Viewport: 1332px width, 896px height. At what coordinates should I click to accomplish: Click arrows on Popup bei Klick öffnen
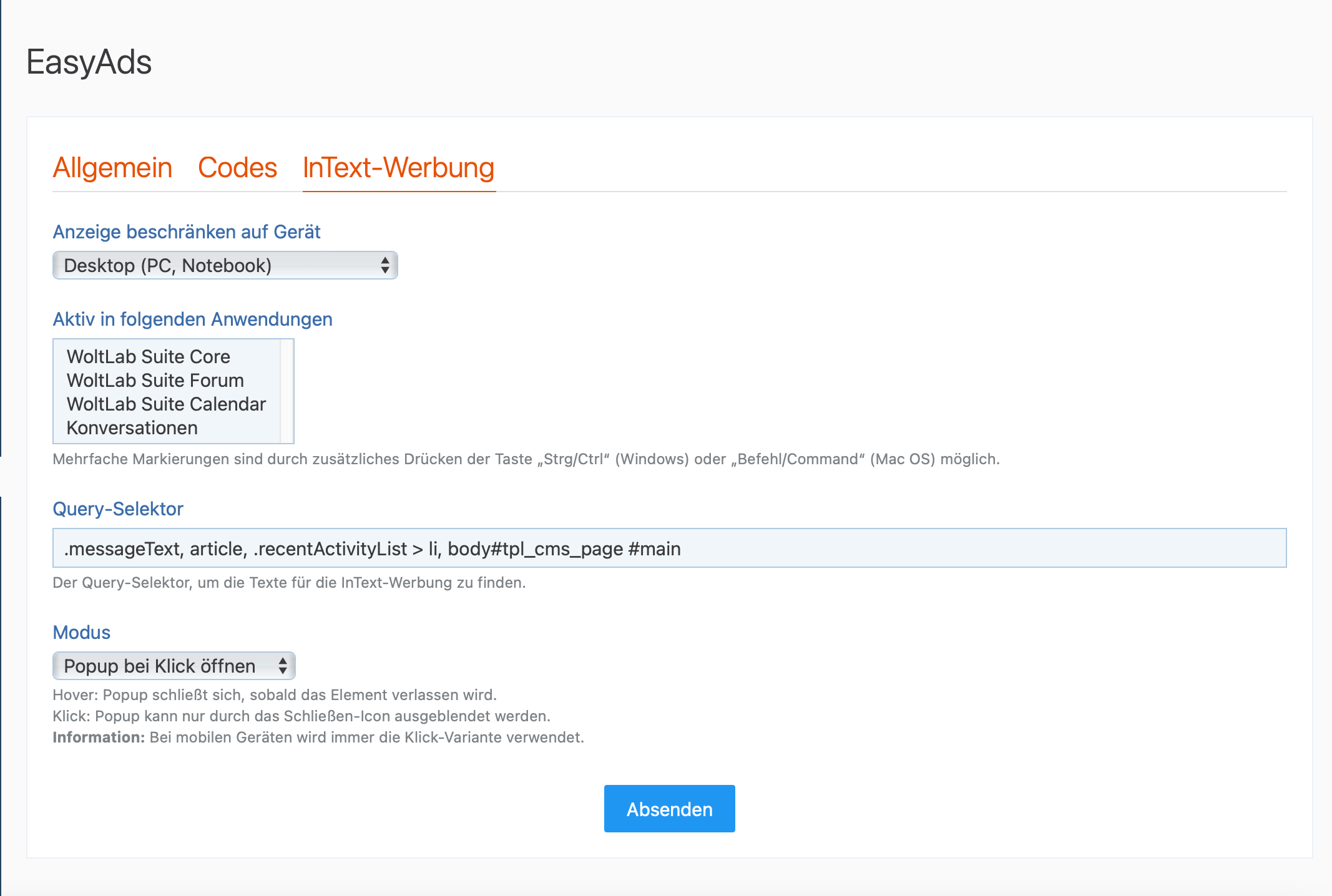click(x=283, y=666)
